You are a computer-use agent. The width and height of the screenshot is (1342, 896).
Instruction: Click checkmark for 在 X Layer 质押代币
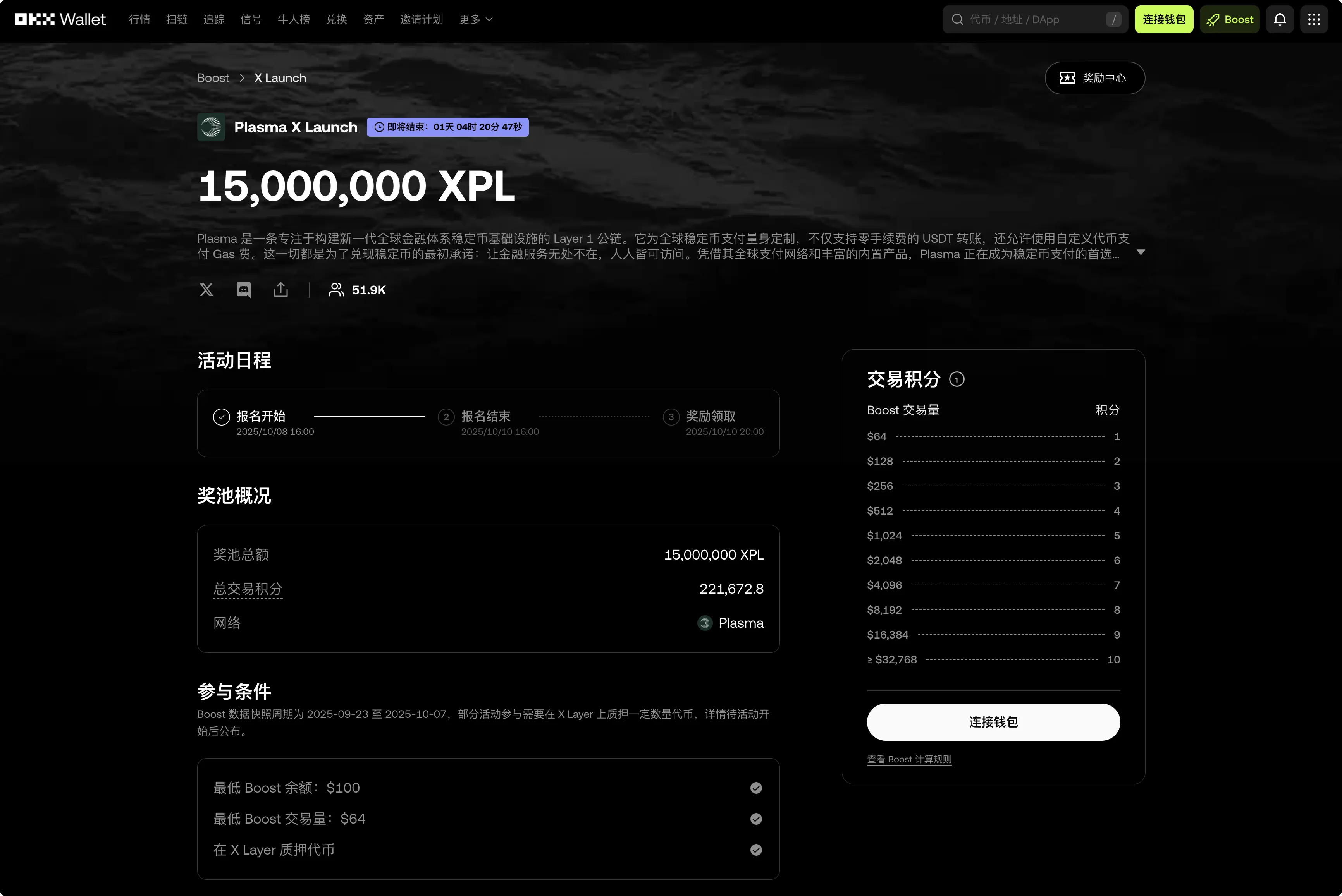755,850
